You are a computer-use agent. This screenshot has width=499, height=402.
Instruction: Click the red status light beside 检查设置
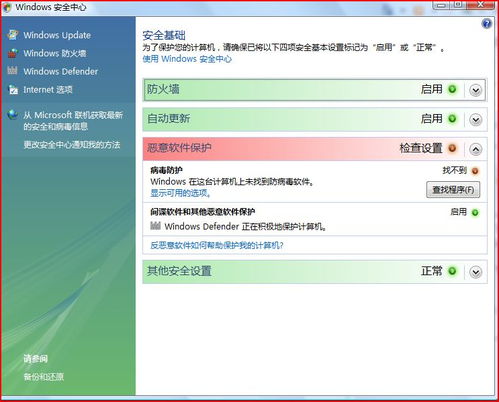tap(452, 148)
